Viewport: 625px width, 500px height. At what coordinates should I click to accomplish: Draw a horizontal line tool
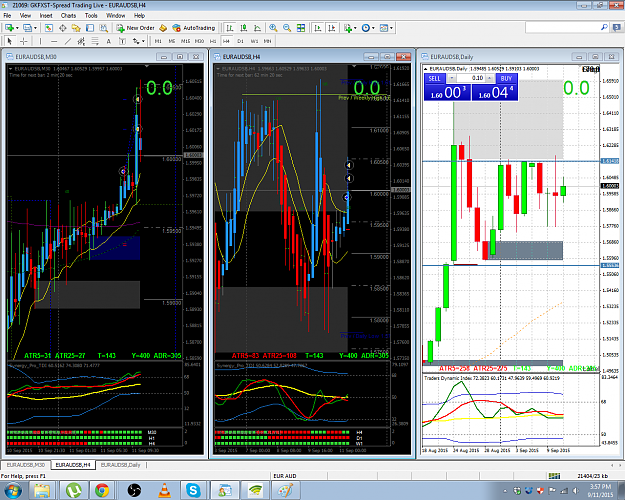[54, 41]
